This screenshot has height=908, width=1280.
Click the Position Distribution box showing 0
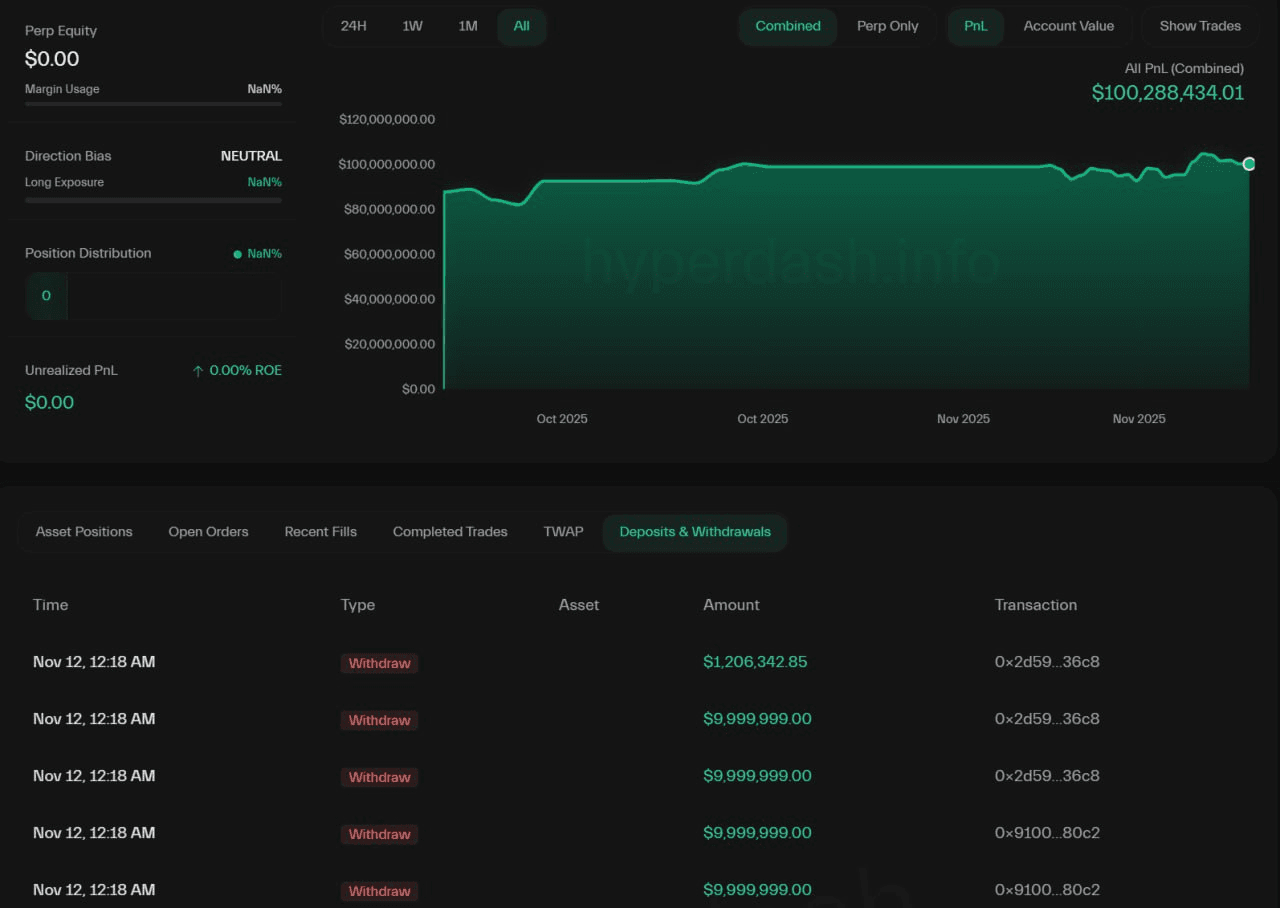tap(46, 296)
